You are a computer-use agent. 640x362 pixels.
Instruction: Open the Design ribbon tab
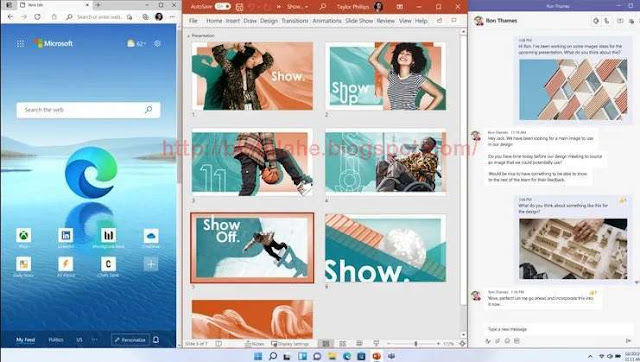(x=269, y=21)
